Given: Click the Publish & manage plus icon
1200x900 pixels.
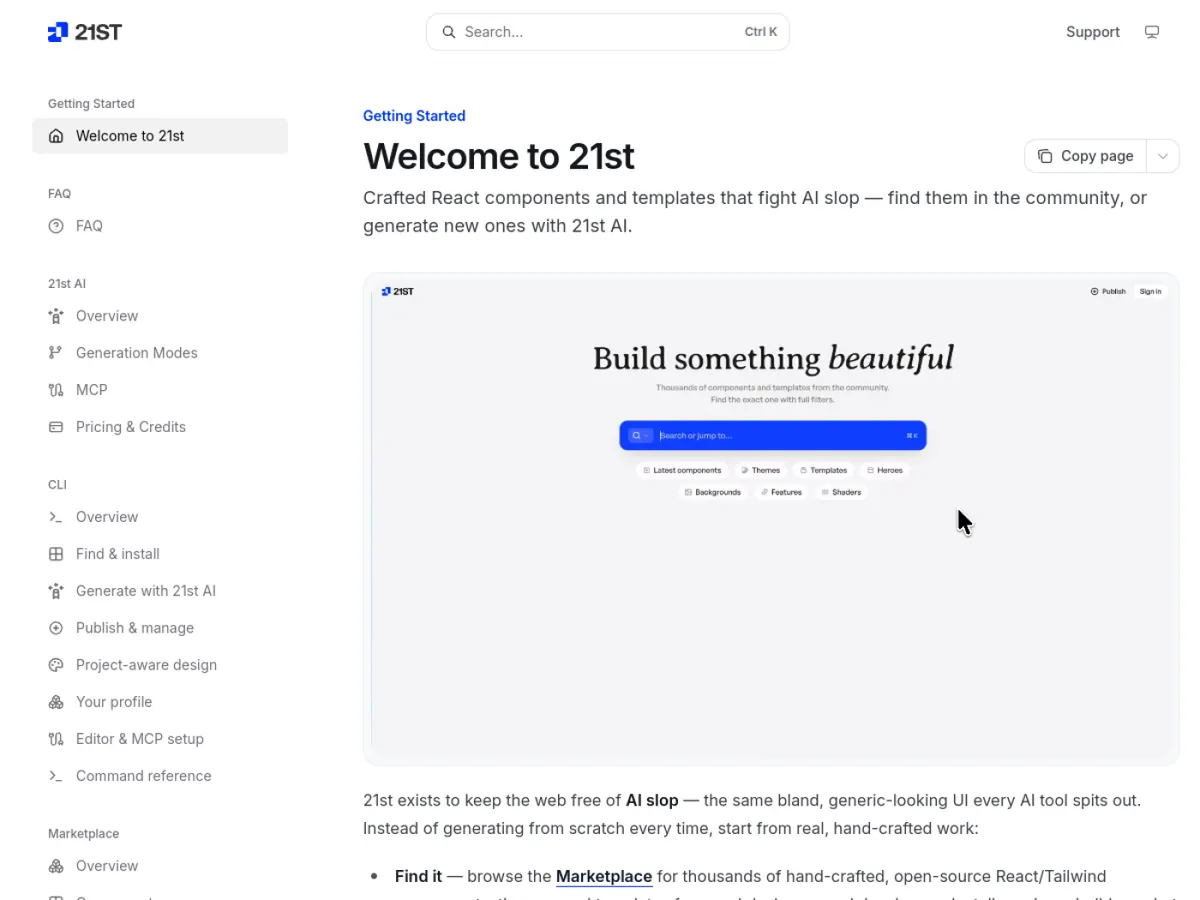Looking at the screenshot, I should 56,628.
